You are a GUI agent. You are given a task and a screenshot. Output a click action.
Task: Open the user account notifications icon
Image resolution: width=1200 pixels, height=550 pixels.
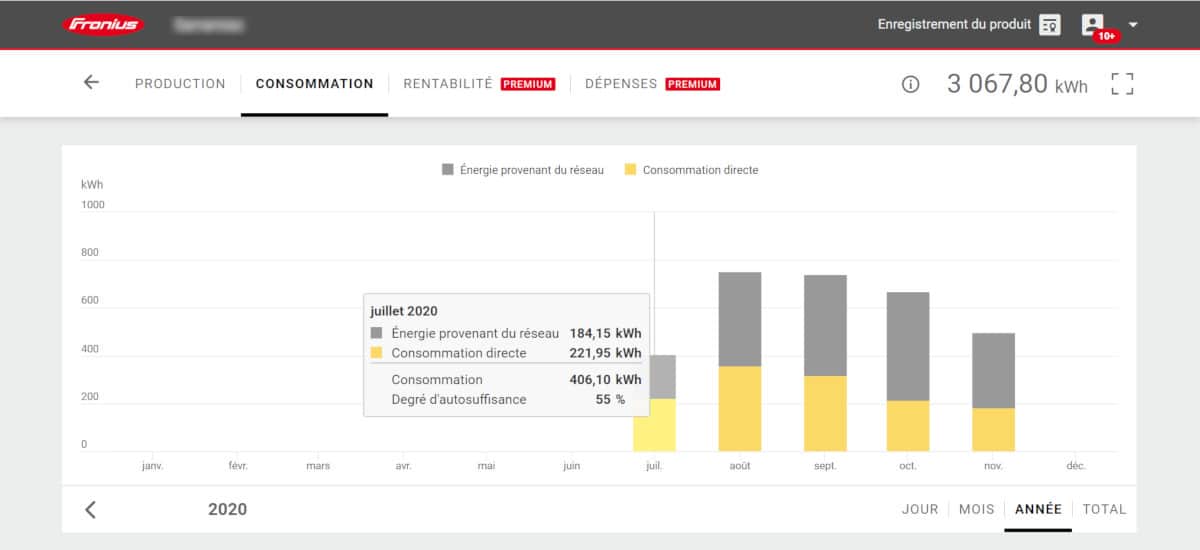tap(1093, 25)
